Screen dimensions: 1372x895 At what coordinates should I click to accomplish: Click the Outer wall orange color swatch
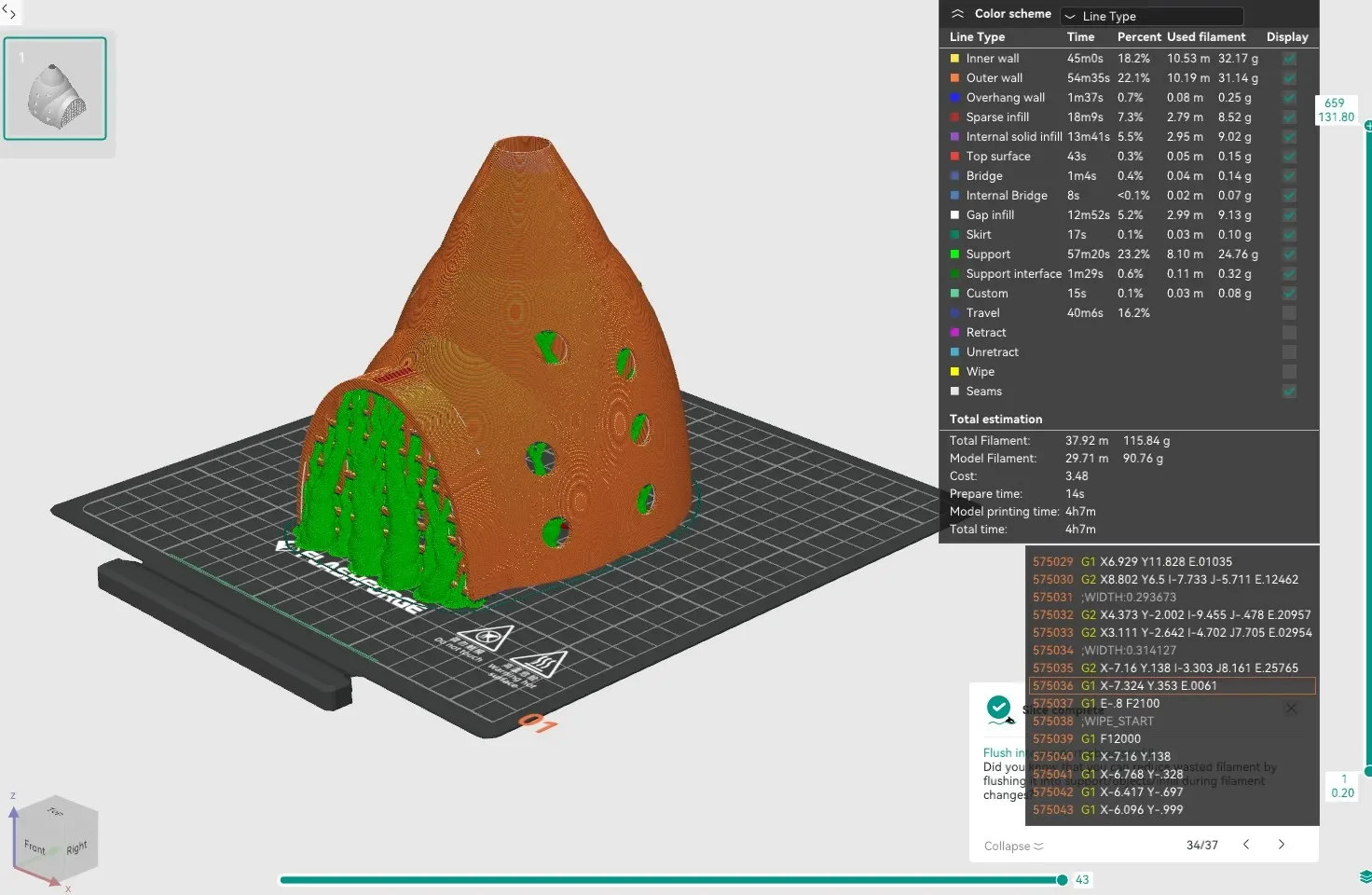coord(954,77)
